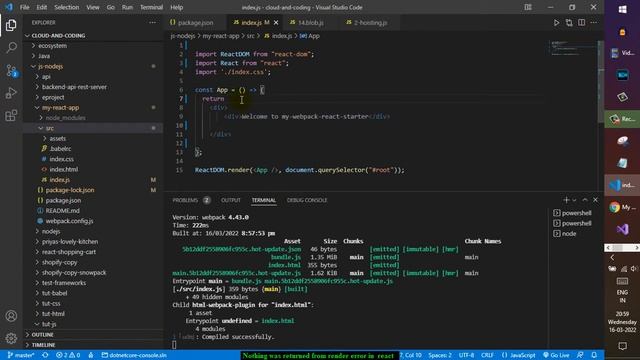Open the Manage gear icon

(x=11, y=338)
